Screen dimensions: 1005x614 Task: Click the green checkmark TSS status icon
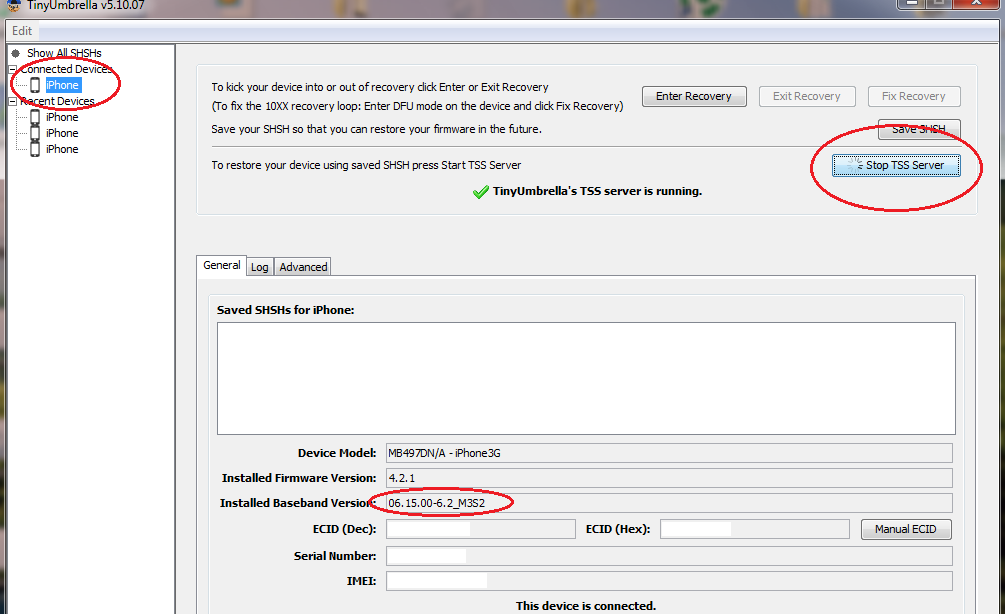click(481, 192)
